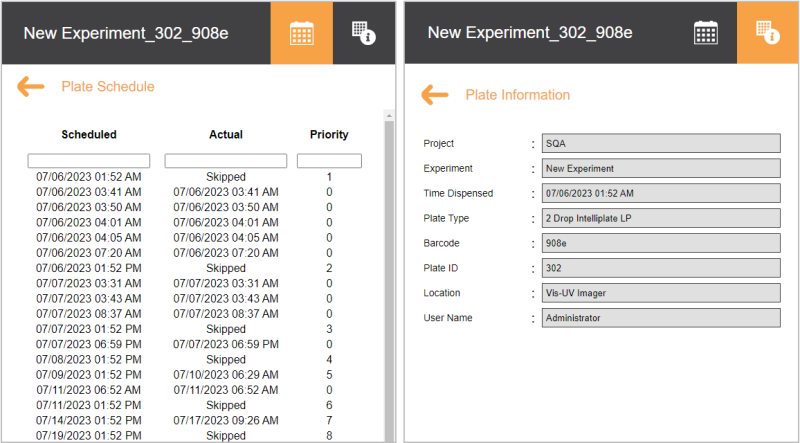
Task: Click priority value 5
Action: point(329,375)
